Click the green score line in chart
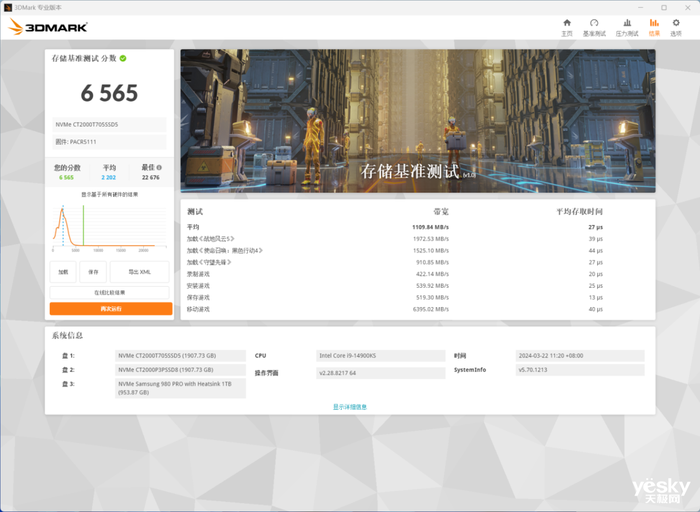 [x=83, y=225]
